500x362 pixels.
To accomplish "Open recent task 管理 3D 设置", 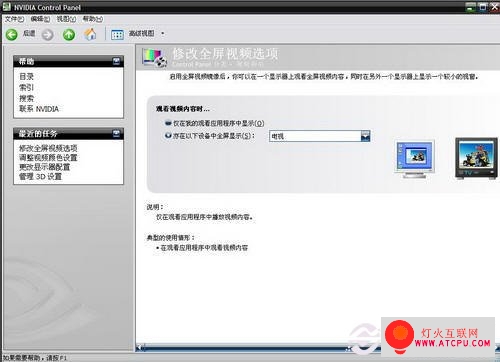I will pos(40,176).
